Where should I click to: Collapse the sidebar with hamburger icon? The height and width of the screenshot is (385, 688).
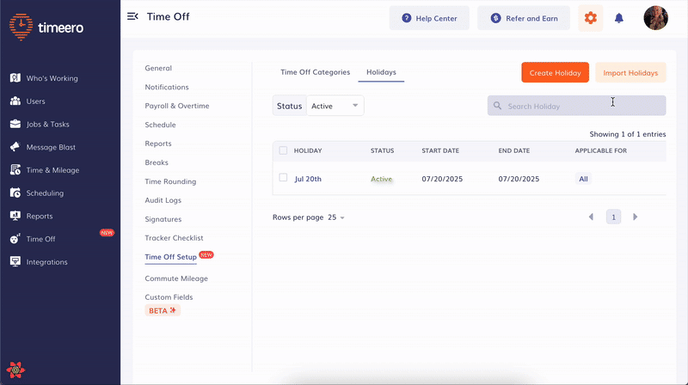pos(133,17)
